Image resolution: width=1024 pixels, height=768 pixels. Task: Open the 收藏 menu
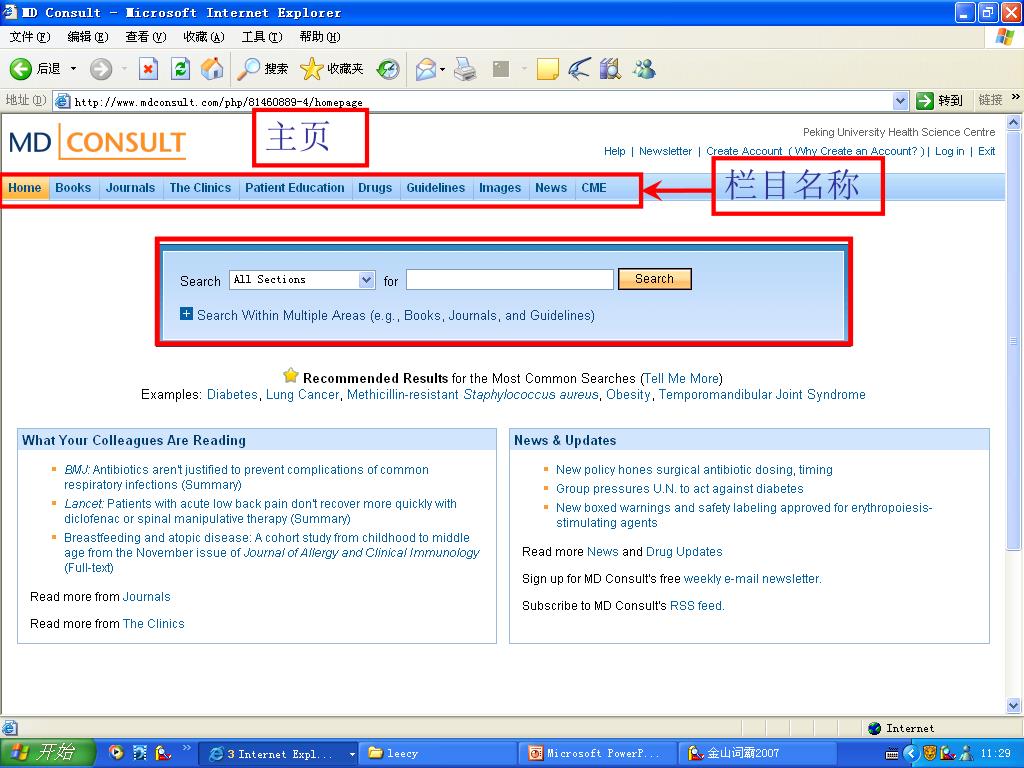[204, 37]
